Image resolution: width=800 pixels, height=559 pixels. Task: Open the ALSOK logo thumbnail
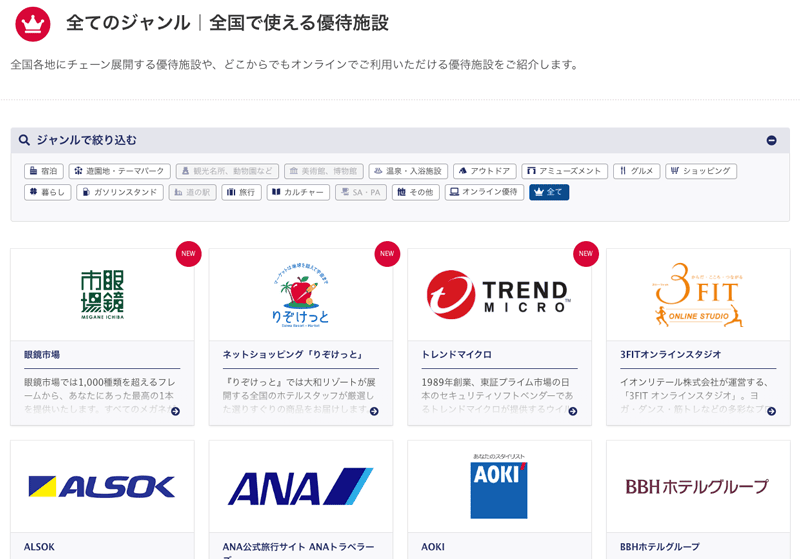(102, 487)
